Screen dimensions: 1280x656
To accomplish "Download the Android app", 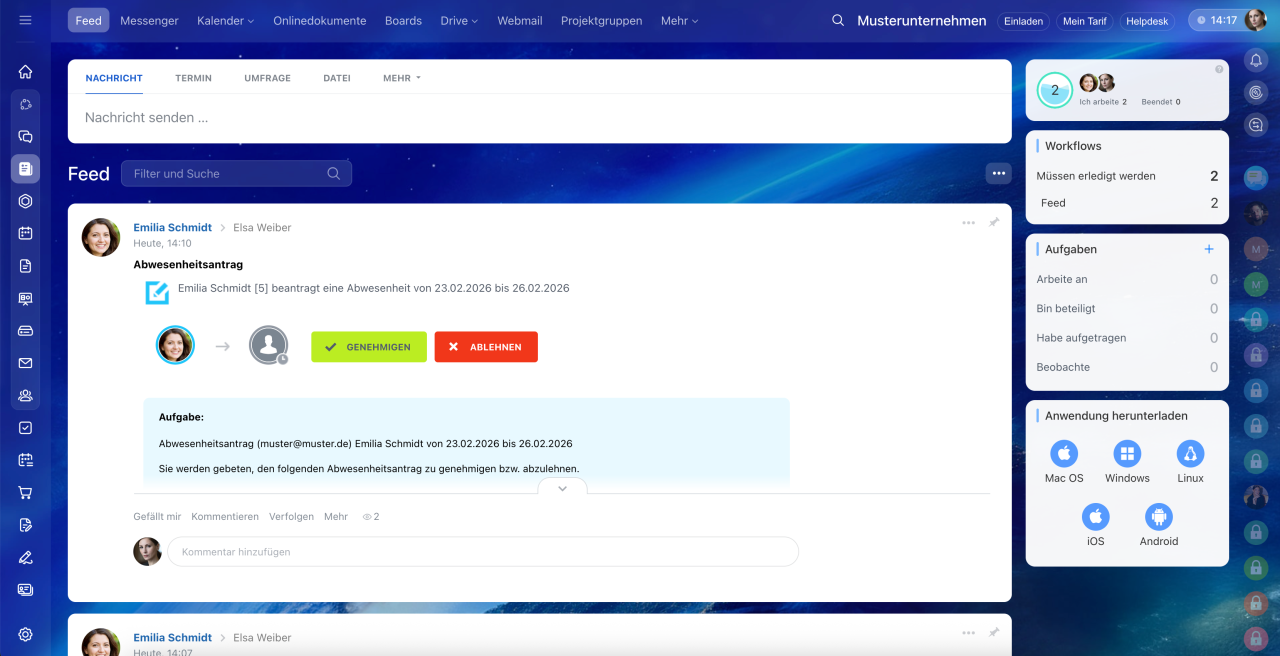I will pyautogui.click(x=1159, y=518).
